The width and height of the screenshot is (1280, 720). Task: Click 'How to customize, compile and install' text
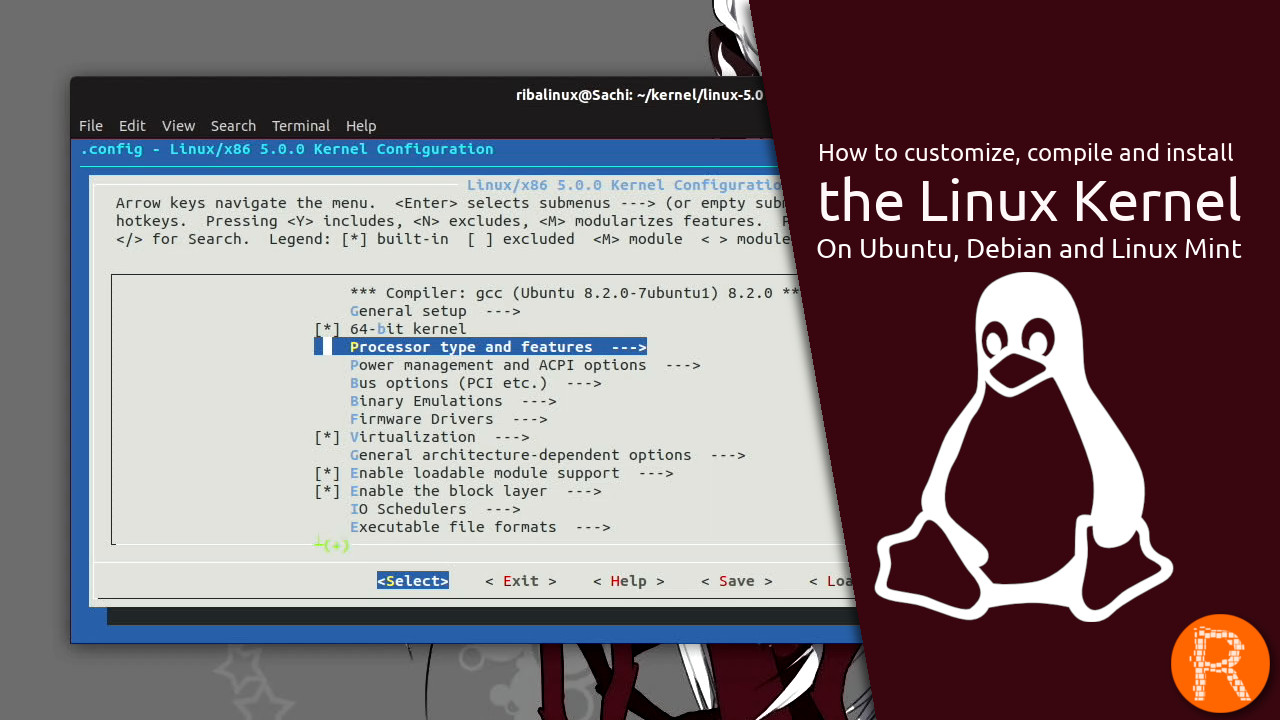1026,153
